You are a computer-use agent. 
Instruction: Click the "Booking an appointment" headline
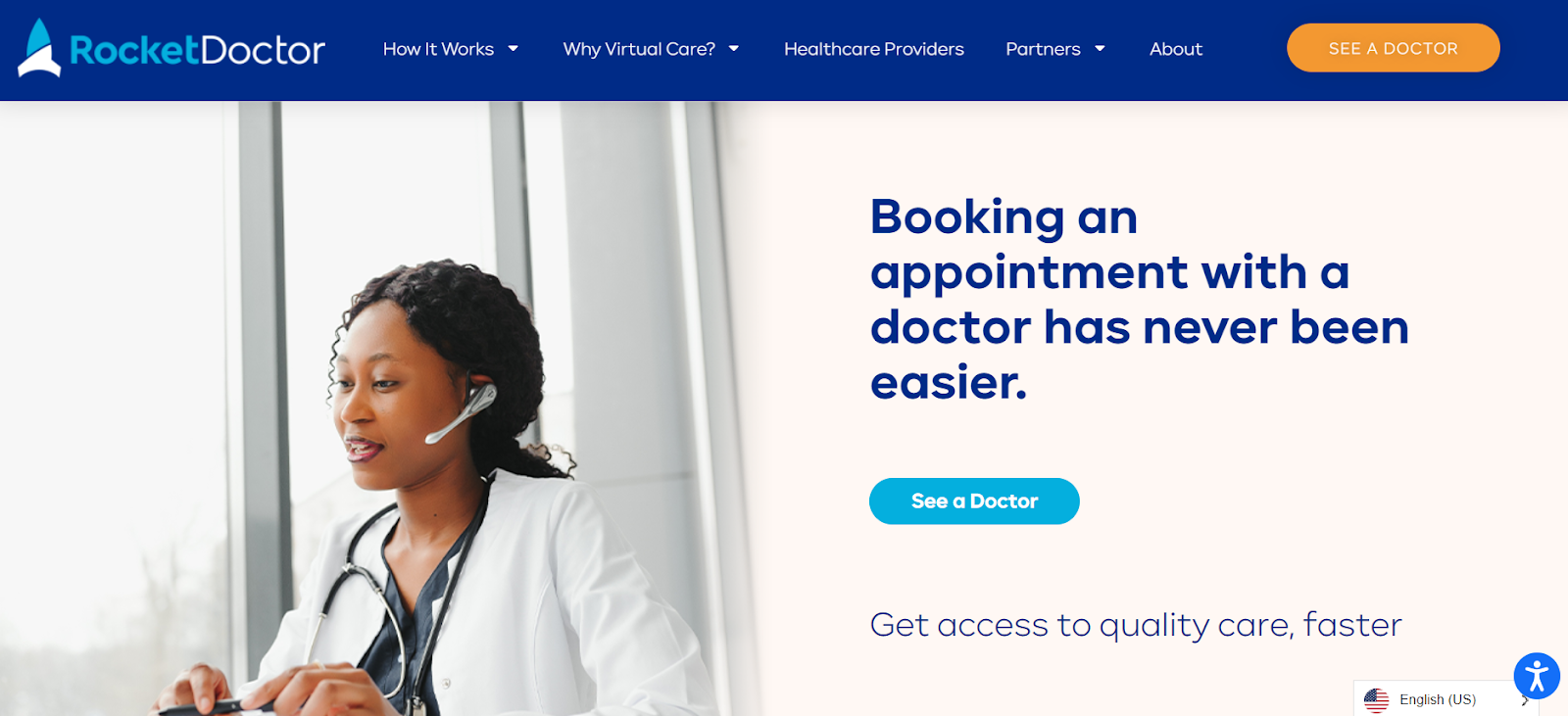[x=1139, y=299]
